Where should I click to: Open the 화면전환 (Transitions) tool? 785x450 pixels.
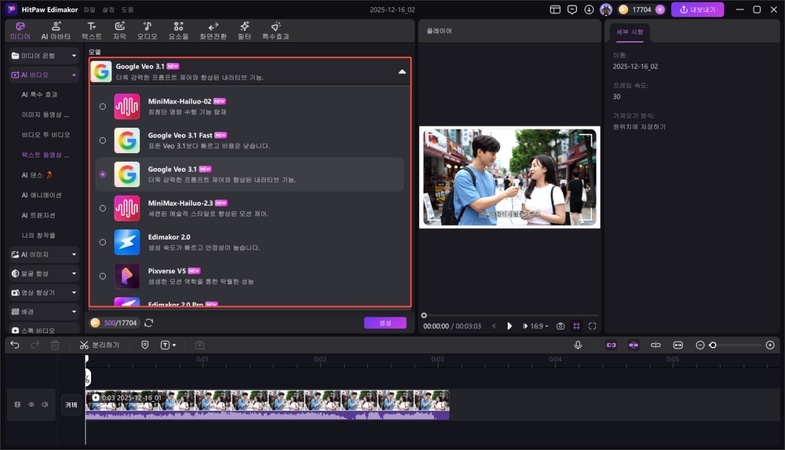[213, 31]
